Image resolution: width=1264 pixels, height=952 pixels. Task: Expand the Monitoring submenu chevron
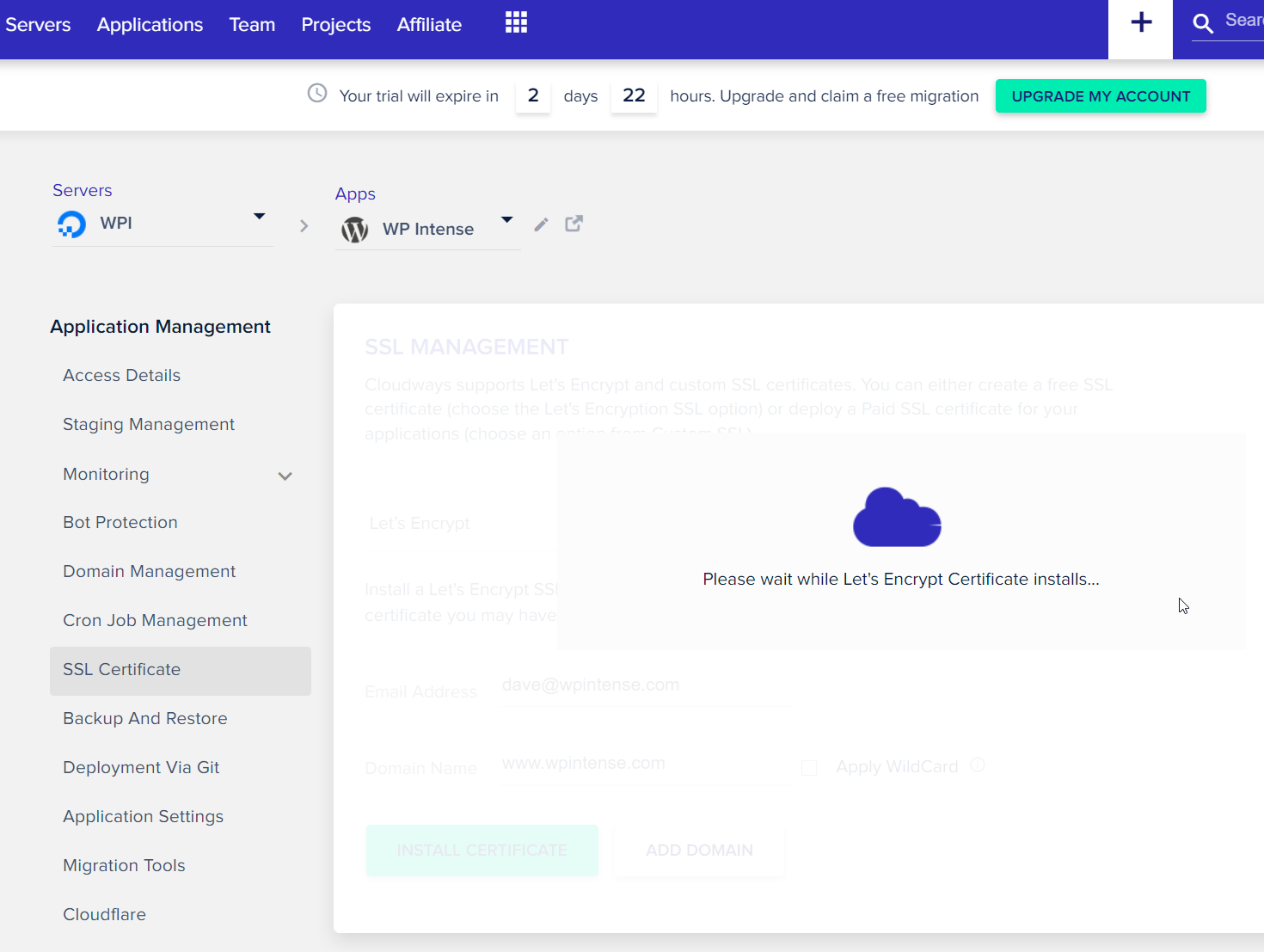point(285,476)
